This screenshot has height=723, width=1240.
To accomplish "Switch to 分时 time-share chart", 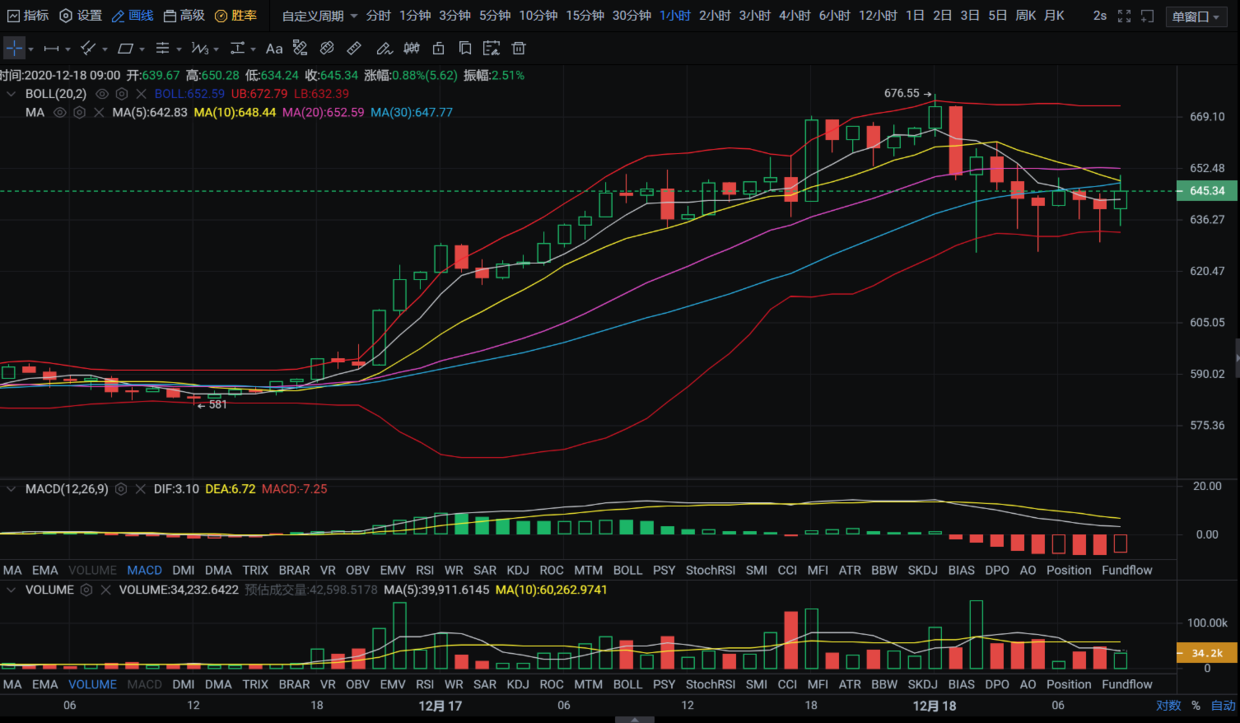I will coord(378,16).
